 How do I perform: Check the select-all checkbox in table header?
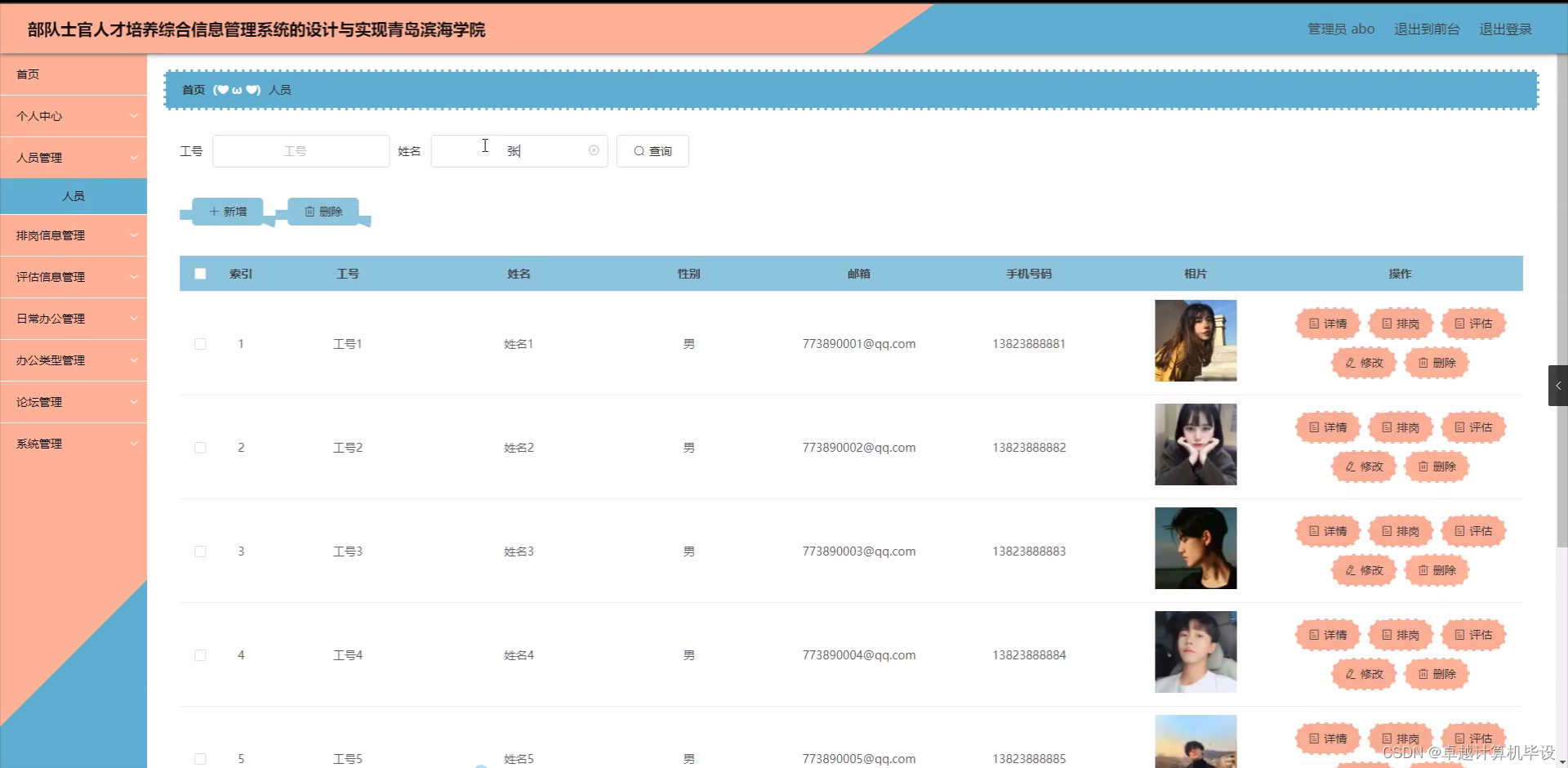point(200,273)
